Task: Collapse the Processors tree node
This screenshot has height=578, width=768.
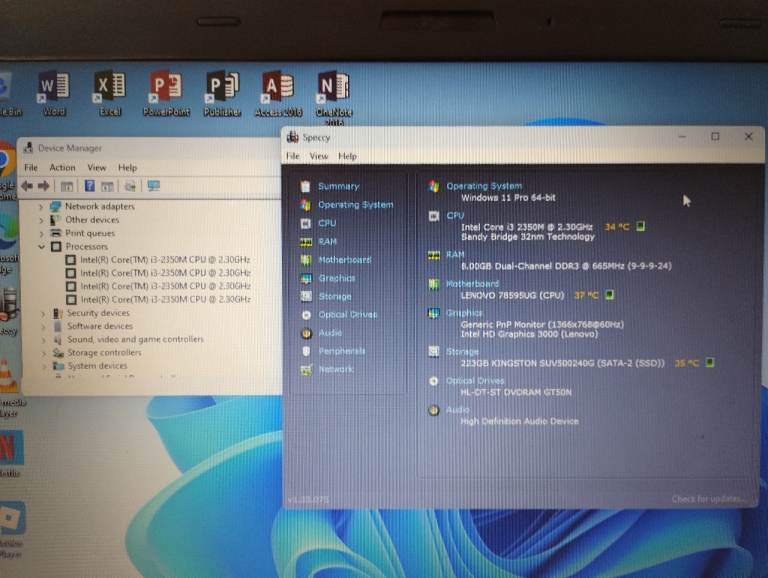Action: (42, 247)
